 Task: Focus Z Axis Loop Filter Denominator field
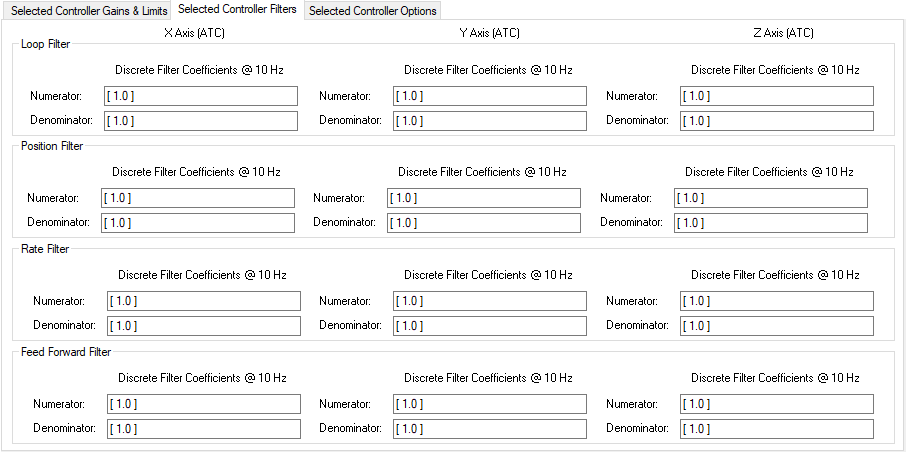tap(776, 121)
